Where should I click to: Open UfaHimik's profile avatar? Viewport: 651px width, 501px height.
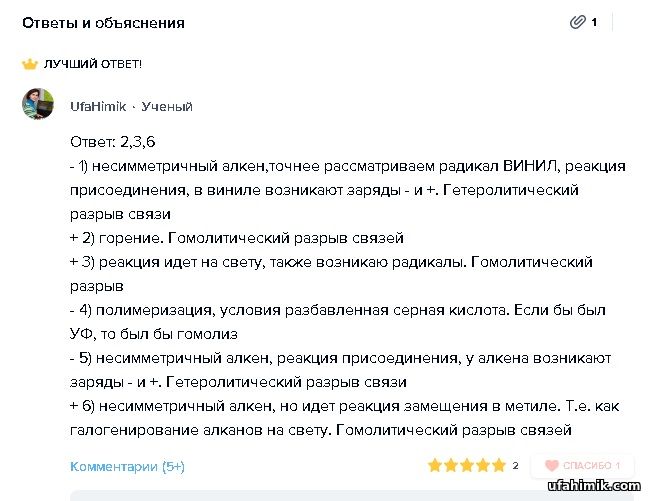tap(38, 104)
